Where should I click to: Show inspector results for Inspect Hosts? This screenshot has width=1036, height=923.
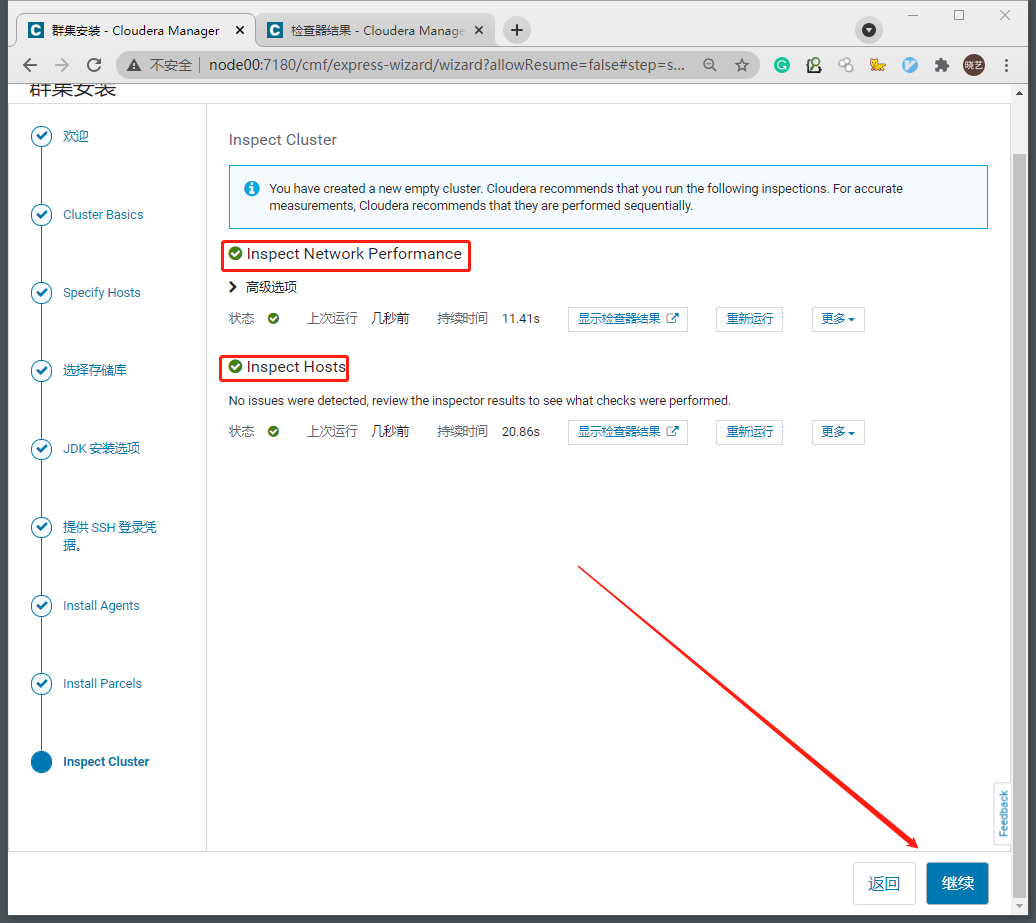(x=628, y=432)
